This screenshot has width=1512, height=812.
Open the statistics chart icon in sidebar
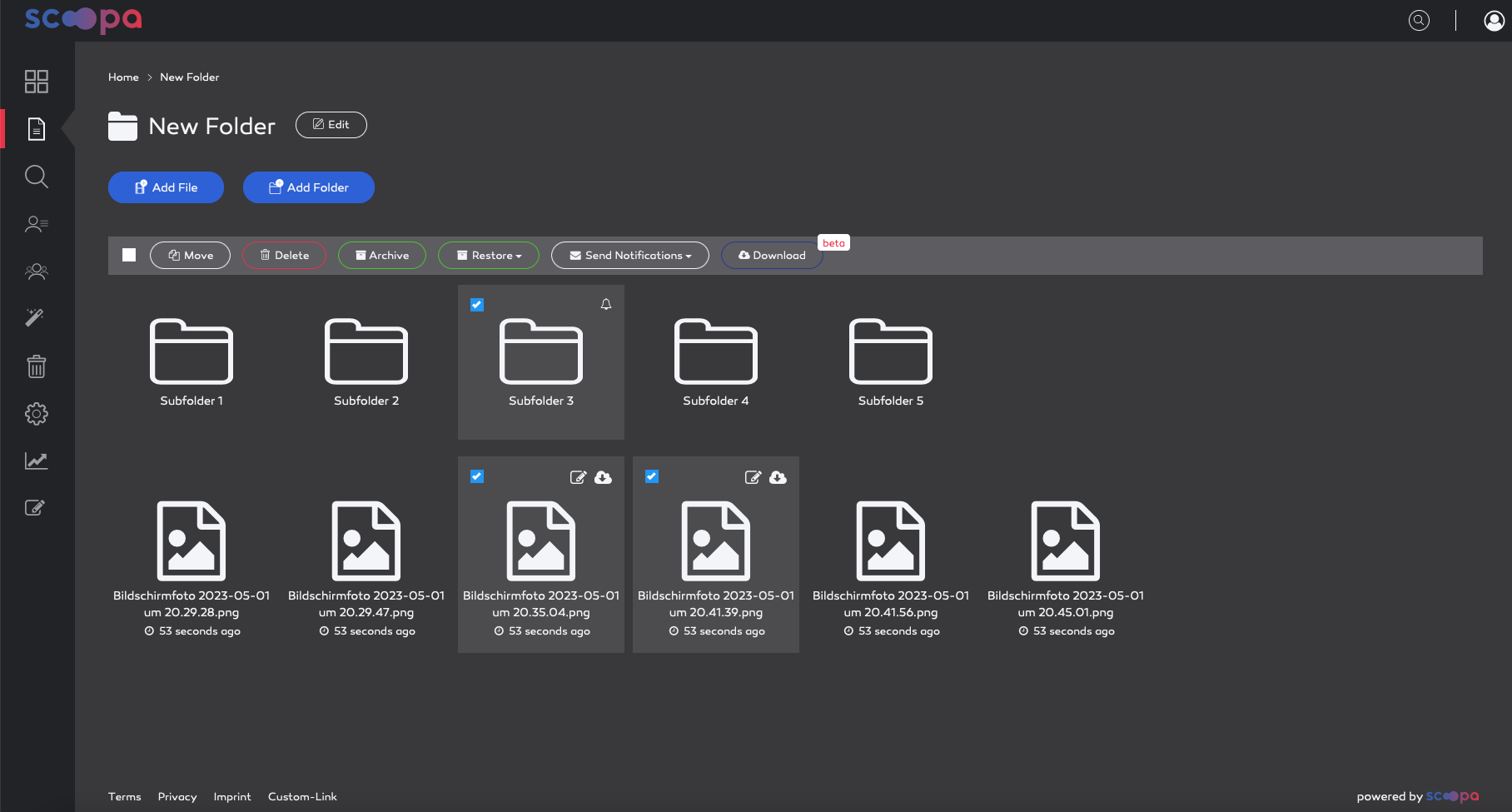37,461
